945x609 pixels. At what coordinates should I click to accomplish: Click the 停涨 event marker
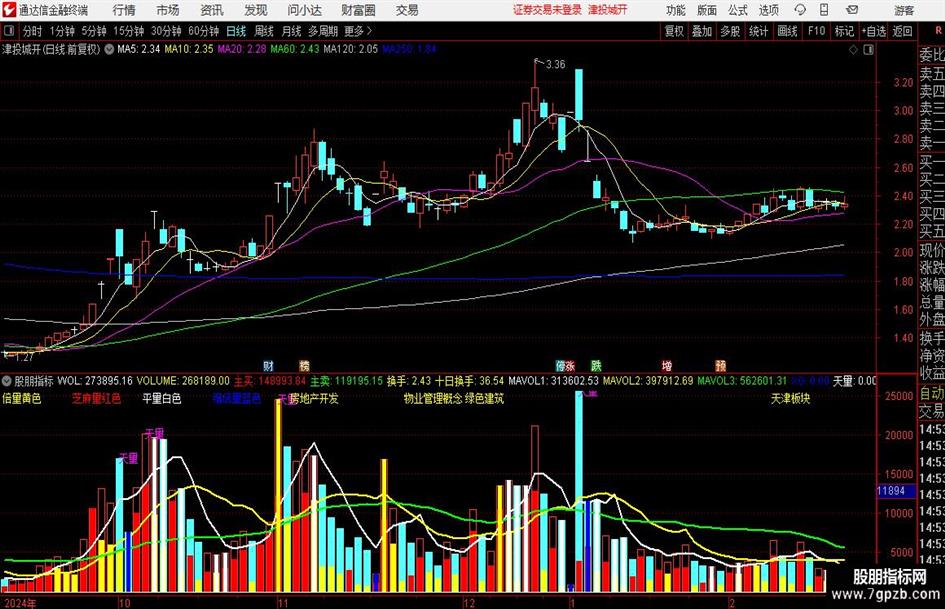tap(565, 365)
